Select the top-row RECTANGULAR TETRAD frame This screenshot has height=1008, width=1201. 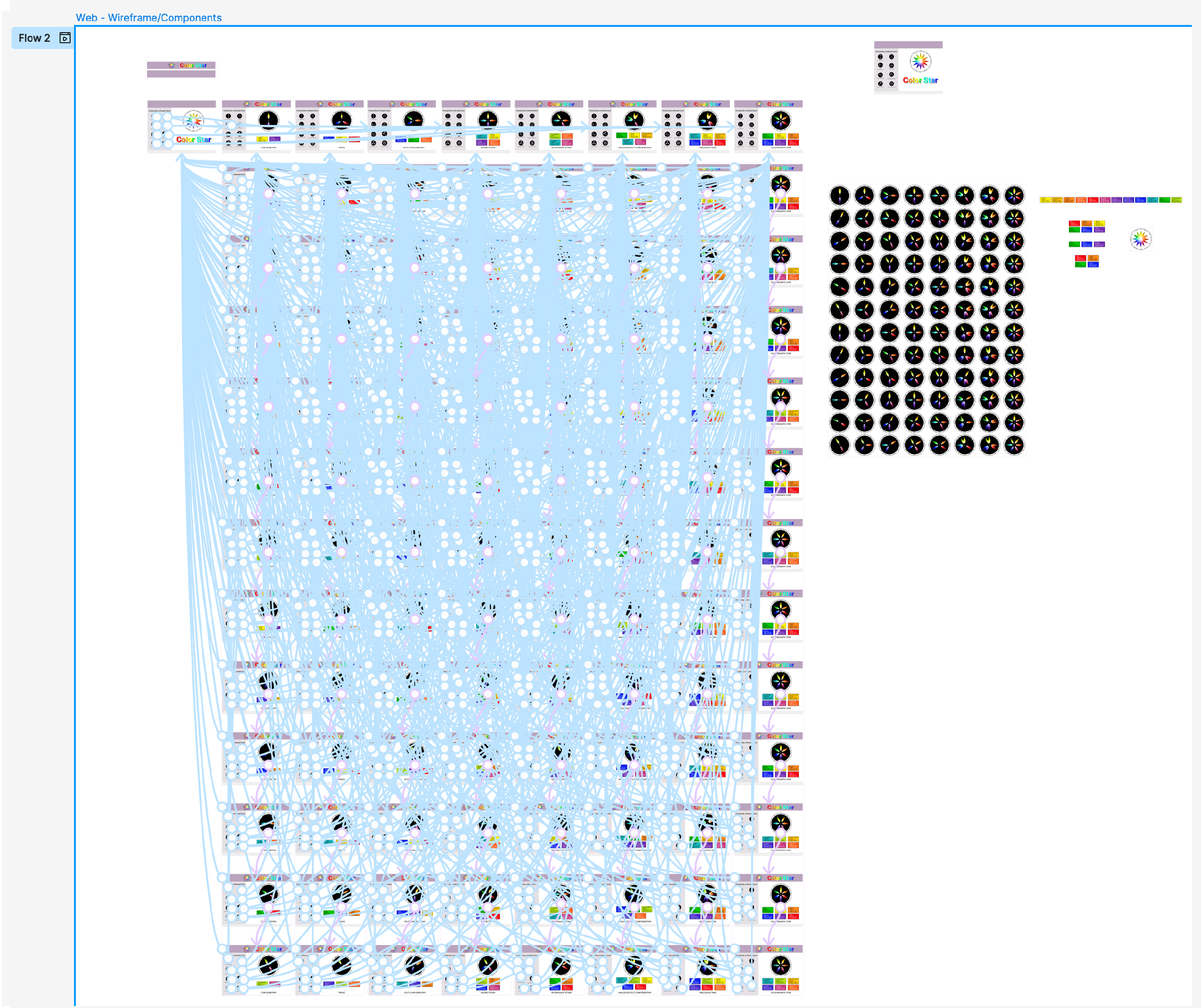click(549, 127)
